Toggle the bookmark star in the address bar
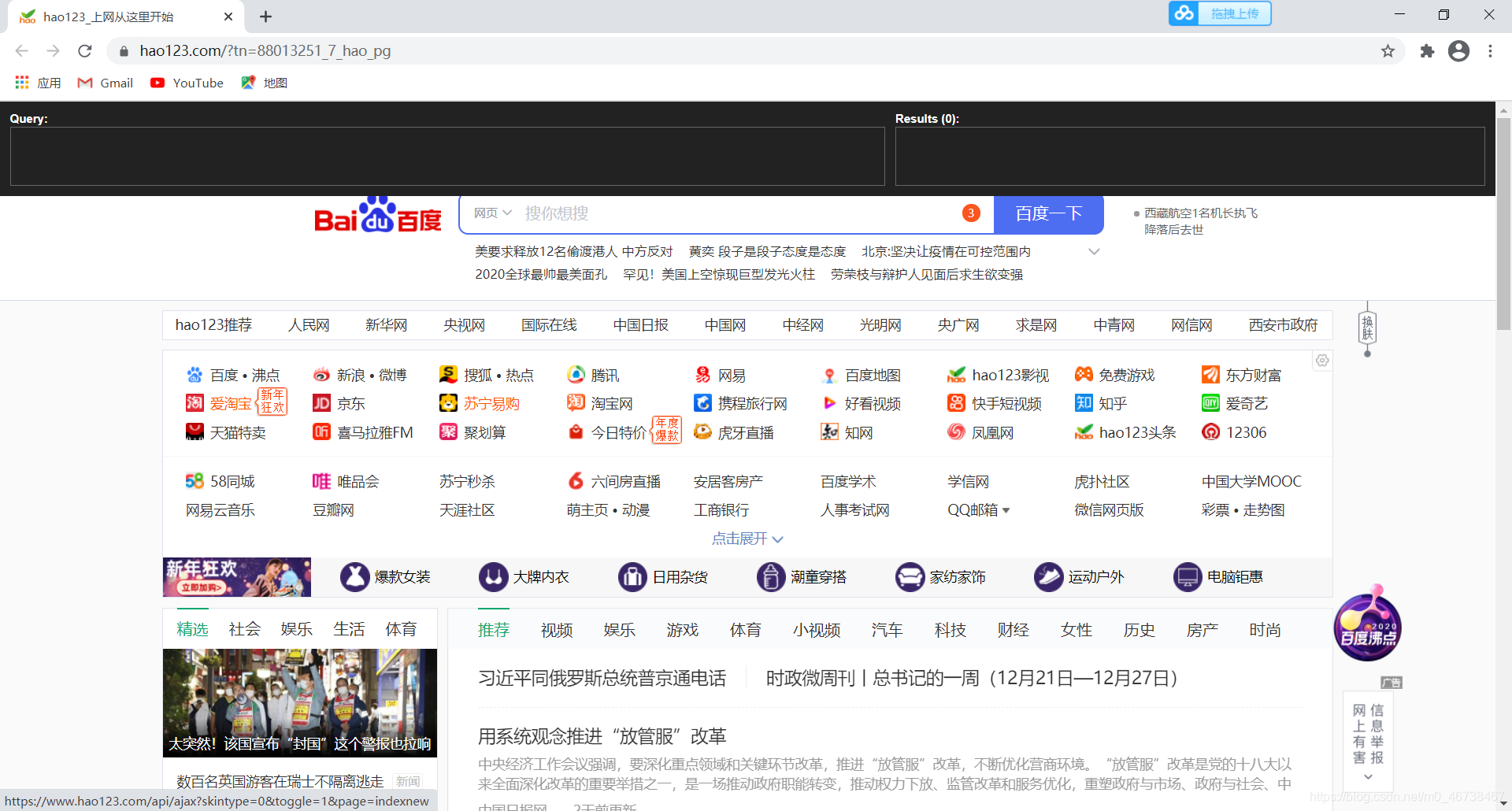The image size is (1512, 811). point(1388,50)
